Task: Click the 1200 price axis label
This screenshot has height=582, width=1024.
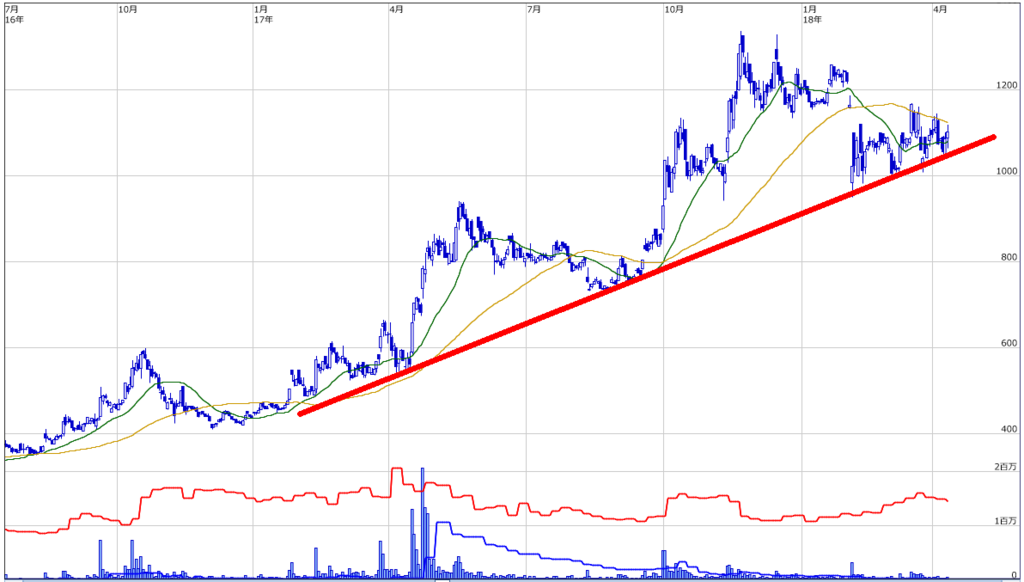Action: click(x=1006, y=86)
